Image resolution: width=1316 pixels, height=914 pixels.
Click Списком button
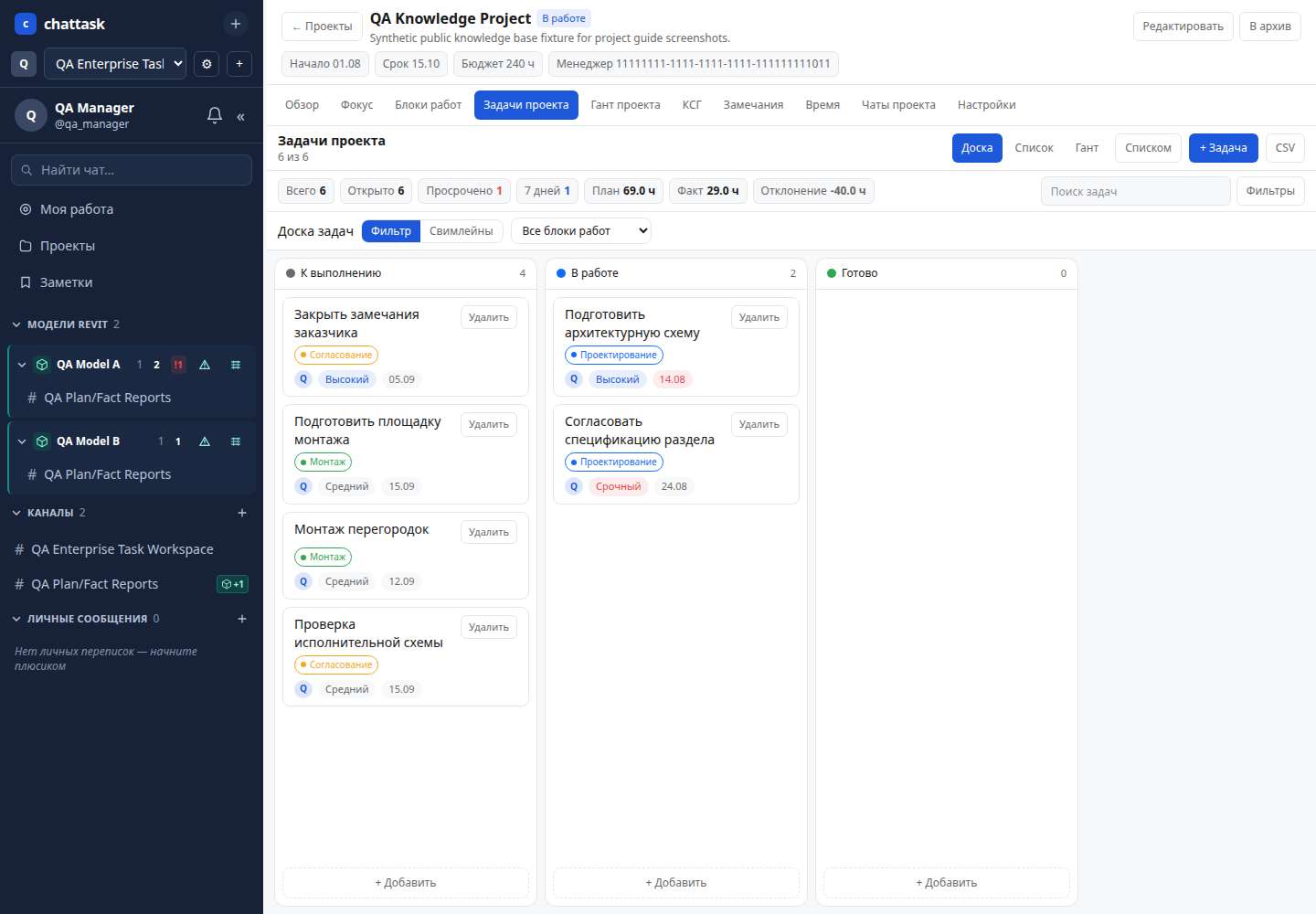point(1148,148)
